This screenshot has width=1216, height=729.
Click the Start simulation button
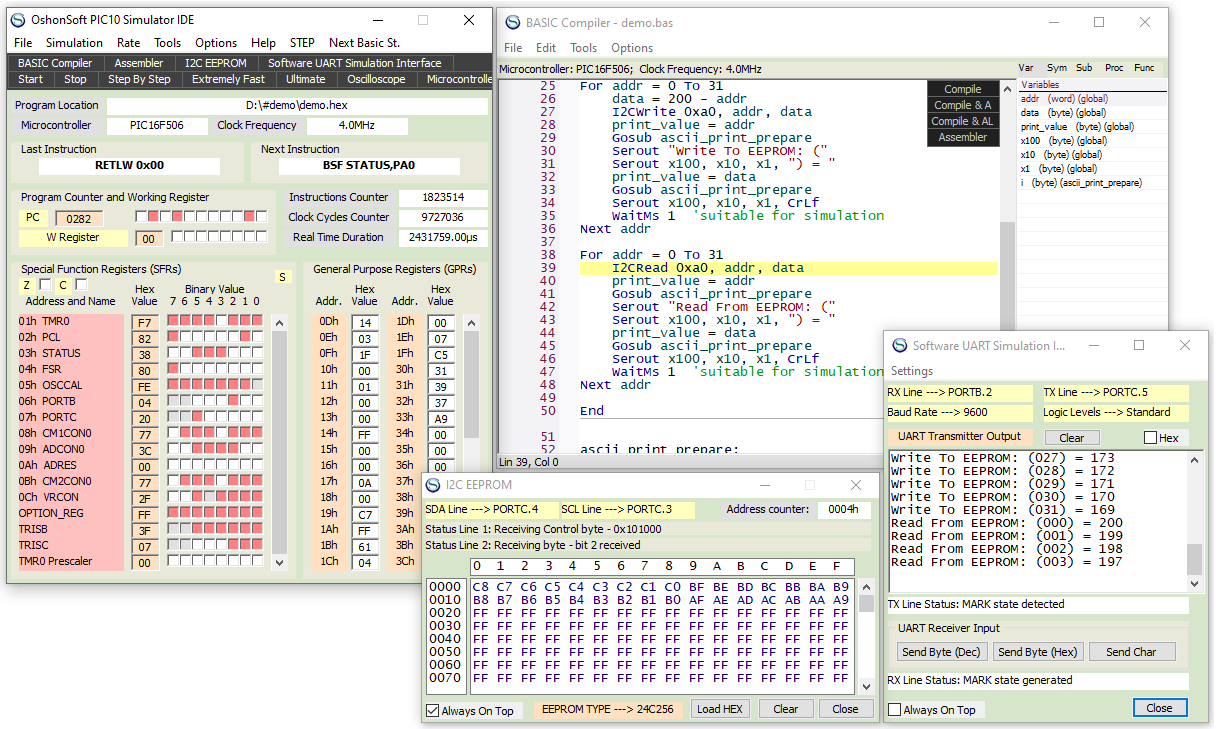pyautogui.click(x=30, y=79)
